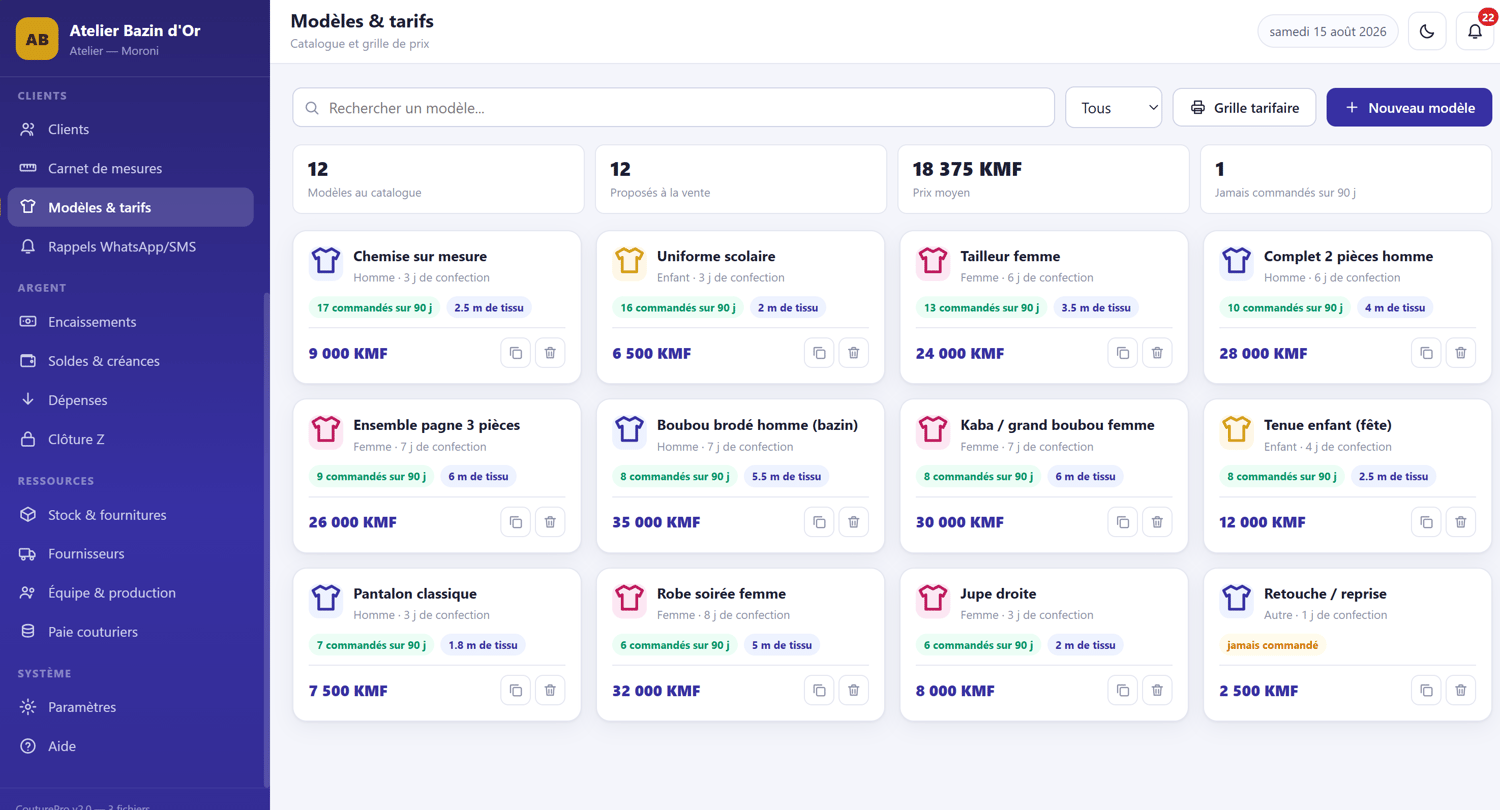Open the Tous category filter dropdown
The image size is (1500, 810).
pyautogui.click(x=1114, y=107)
